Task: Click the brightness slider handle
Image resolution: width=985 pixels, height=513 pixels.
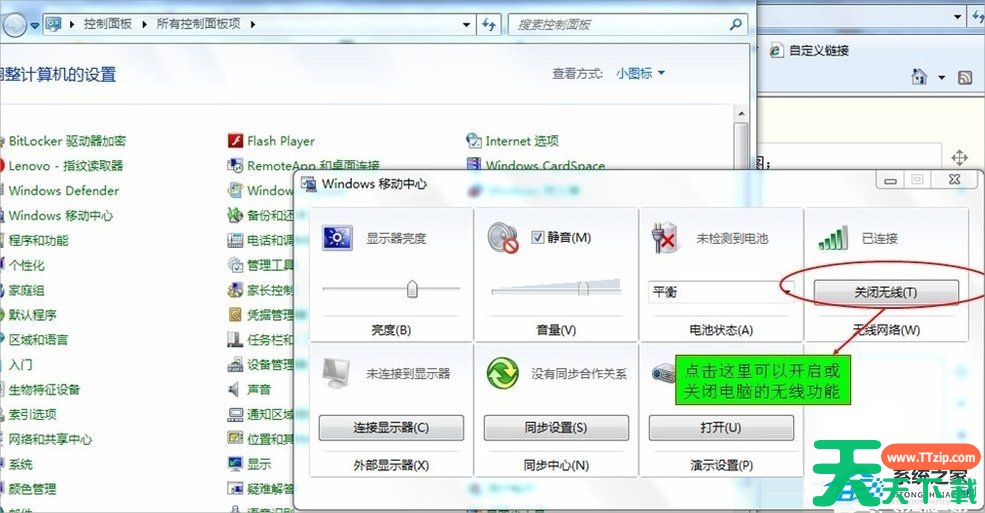Action: point(411,289)
